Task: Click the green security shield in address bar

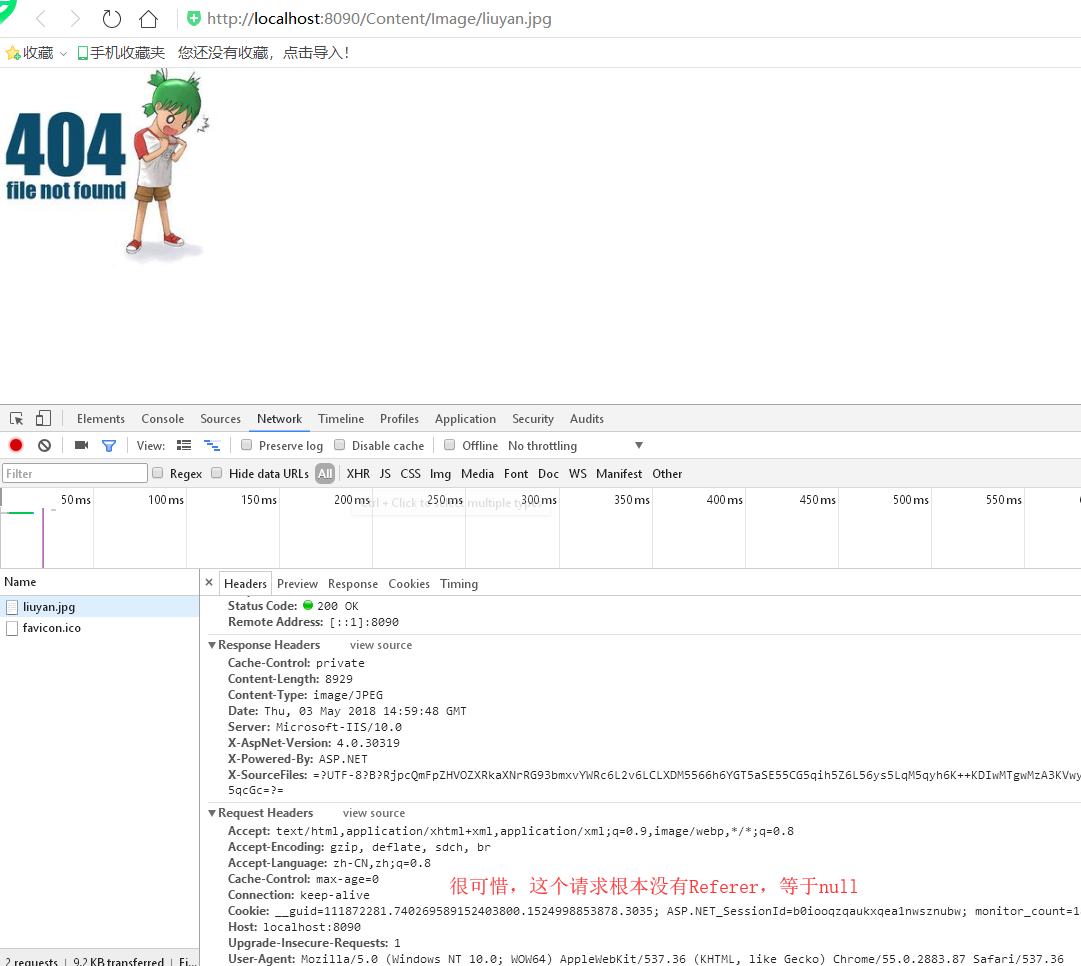Action: click(x=194, y=19)
